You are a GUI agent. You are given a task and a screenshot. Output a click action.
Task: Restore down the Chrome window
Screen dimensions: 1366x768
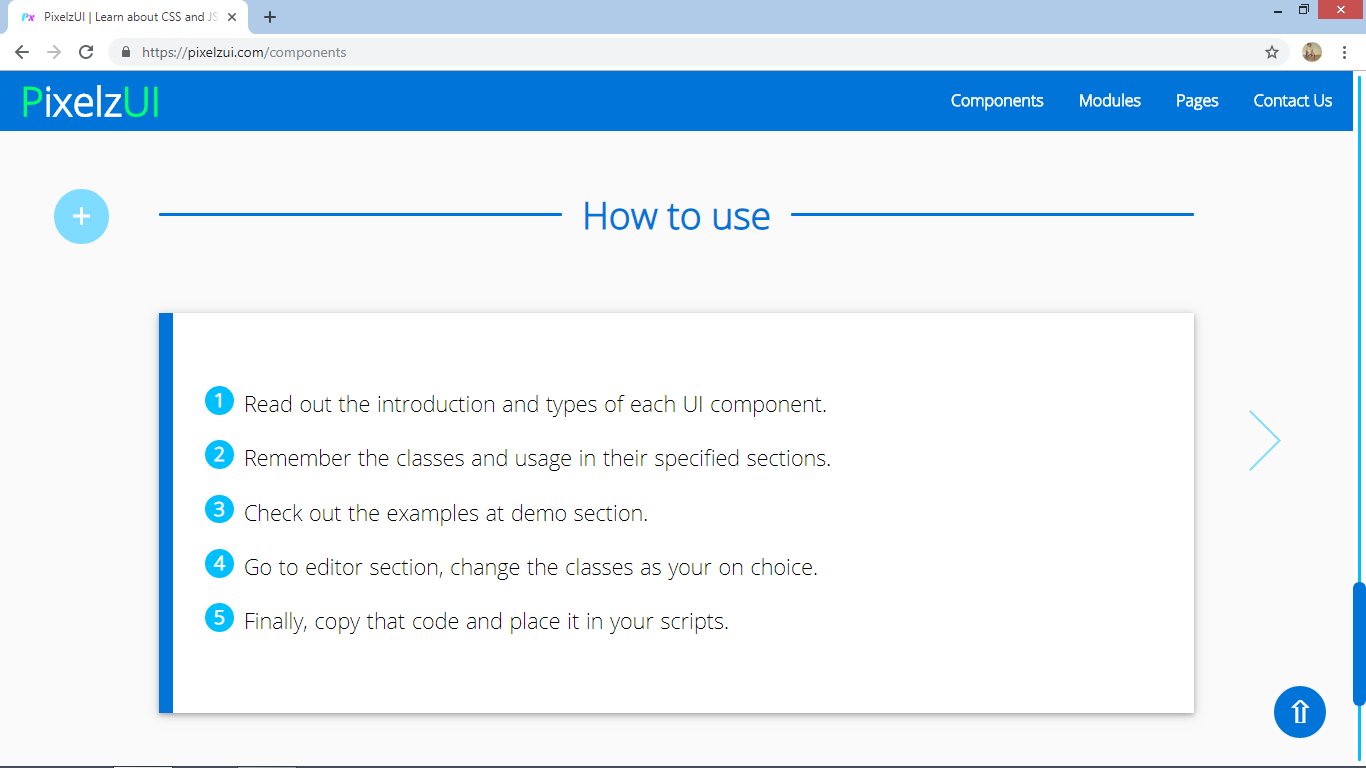1304,10
